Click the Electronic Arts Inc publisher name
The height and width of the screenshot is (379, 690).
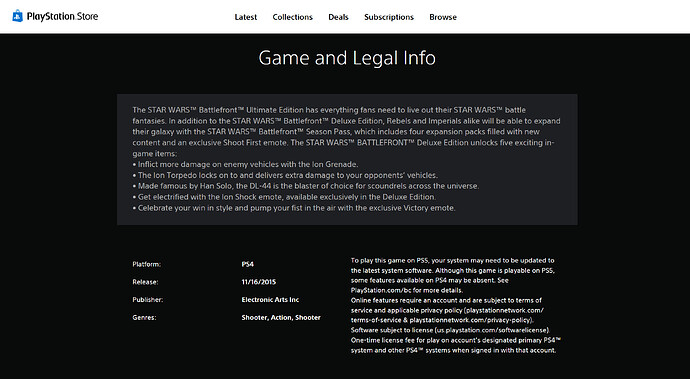pyautogui.click(x=270, y=299)
